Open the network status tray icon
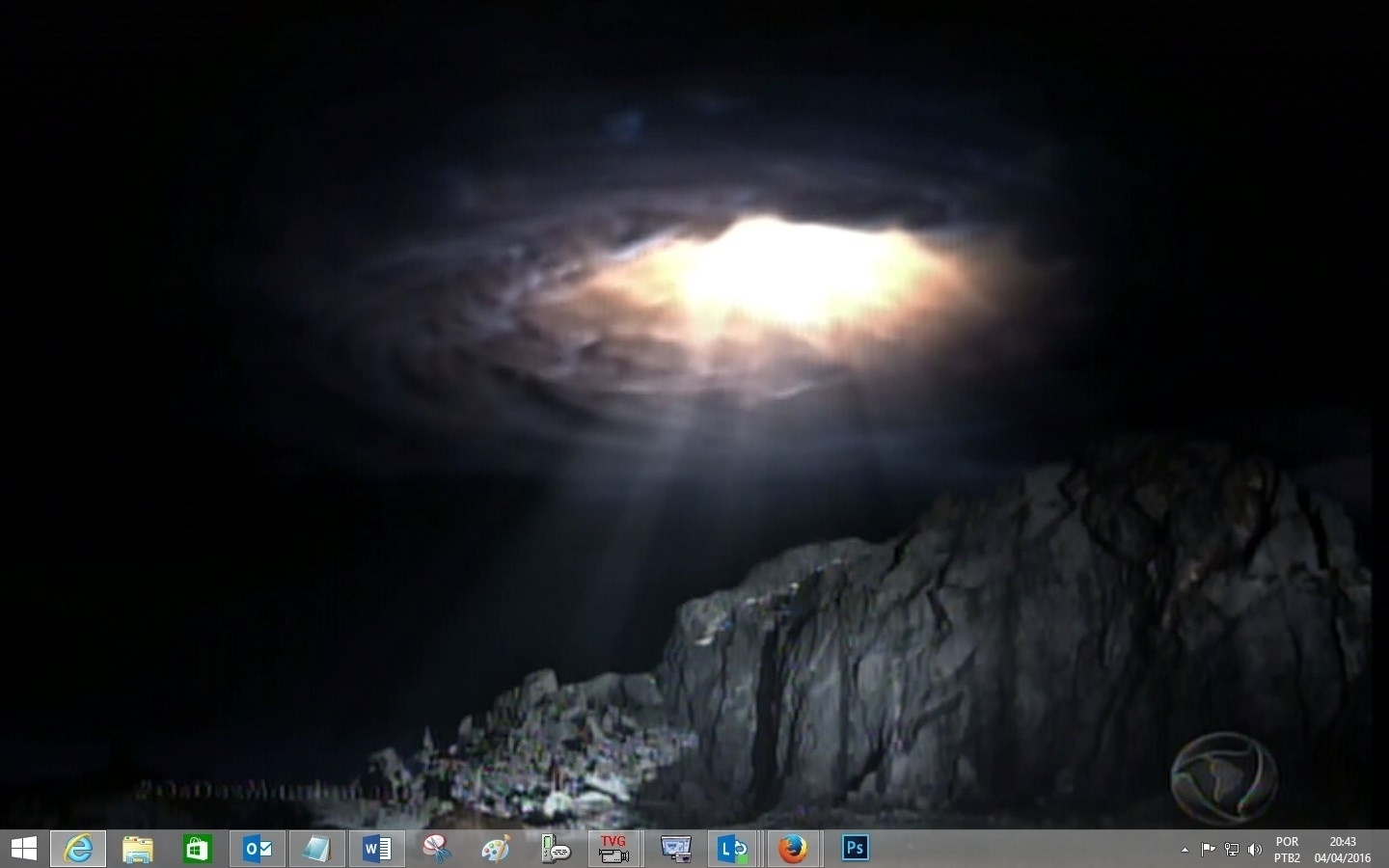 (1232, 850)
